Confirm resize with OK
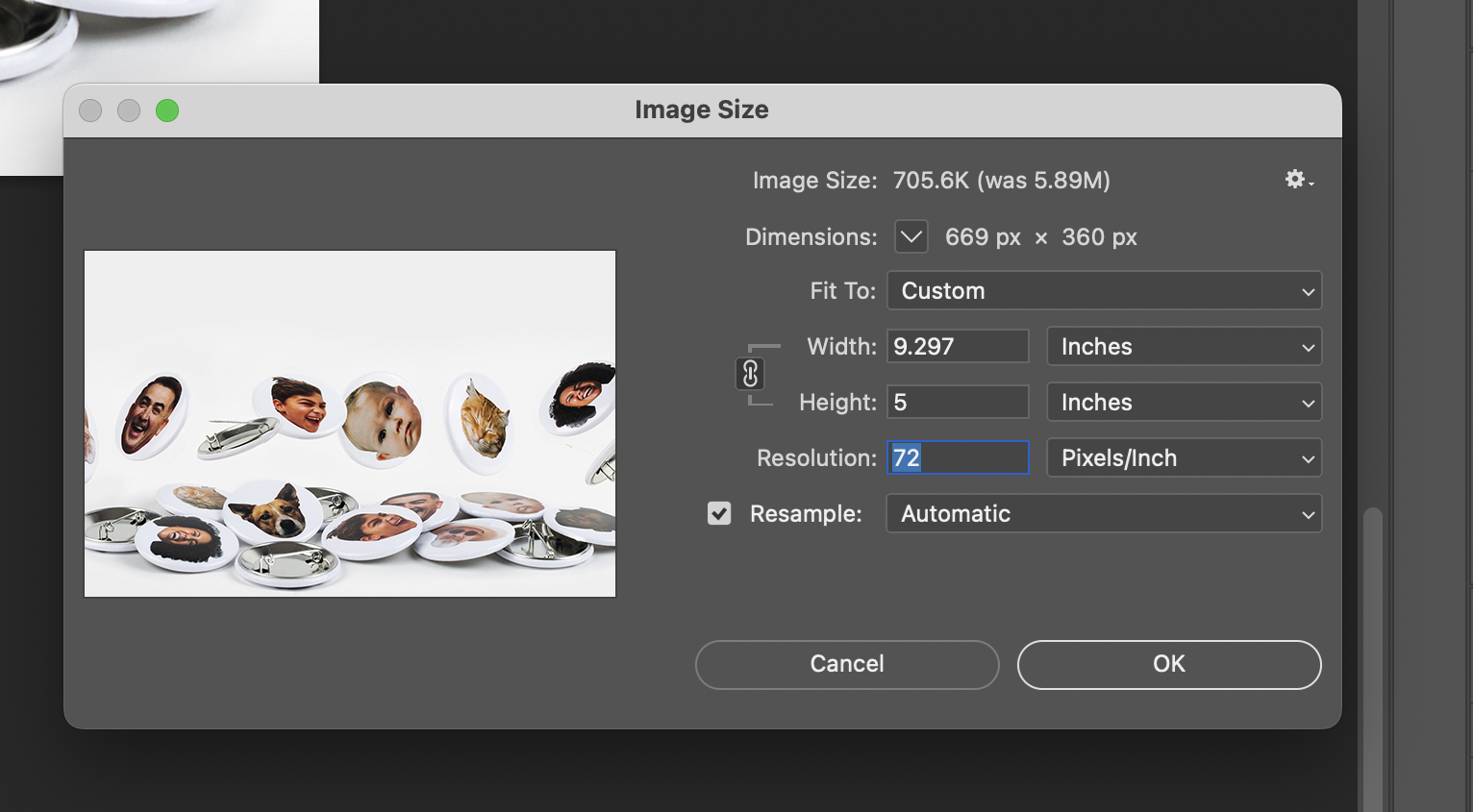 click(1167, 664)
